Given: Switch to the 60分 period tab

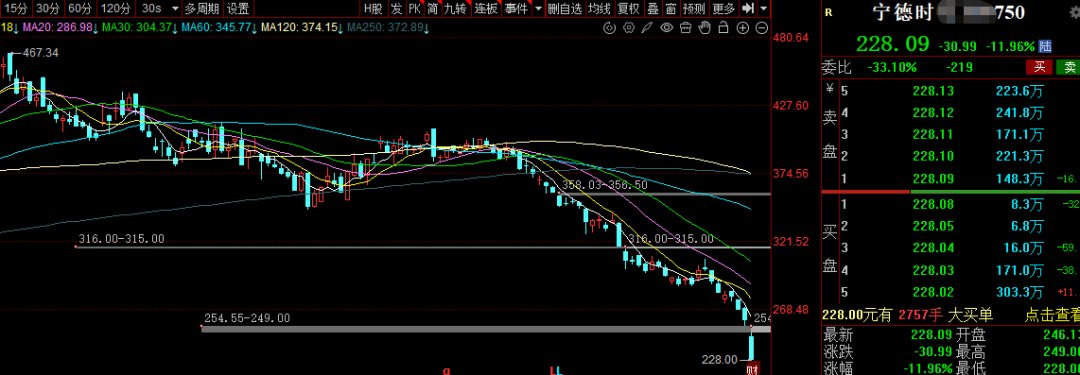Looking at the screenshot, I should [x=81, y=8].
